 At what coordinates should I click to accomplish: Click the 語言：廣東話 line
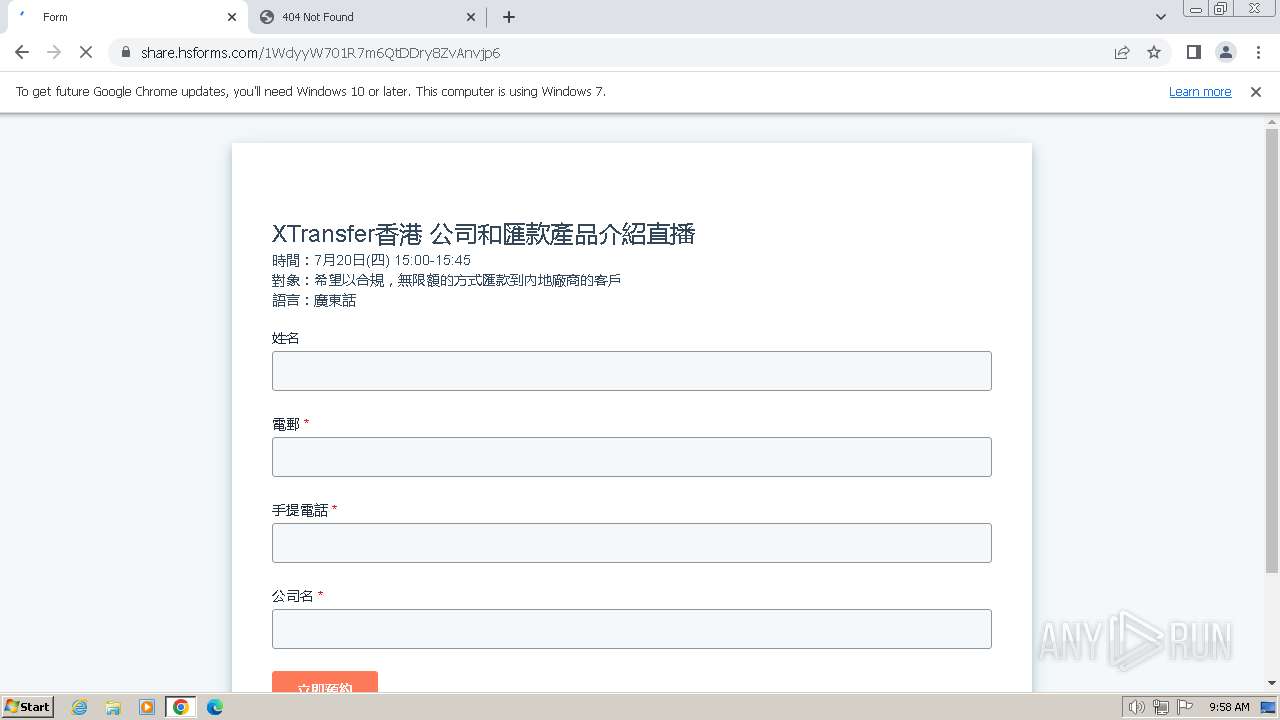[x=314, y=300]
